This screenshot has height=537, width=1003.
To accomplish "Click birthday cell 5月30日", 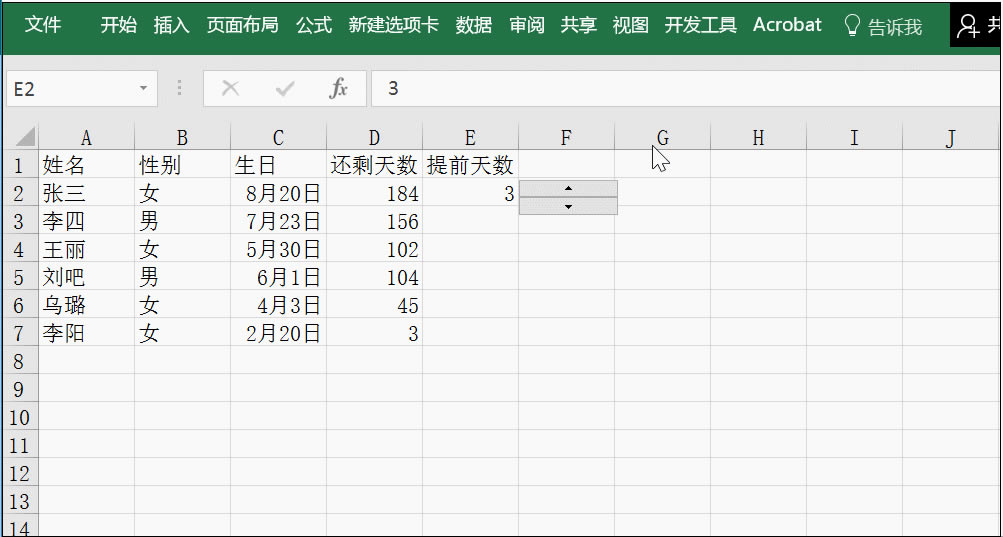I will pyautogui.click(x=278, y=249).
